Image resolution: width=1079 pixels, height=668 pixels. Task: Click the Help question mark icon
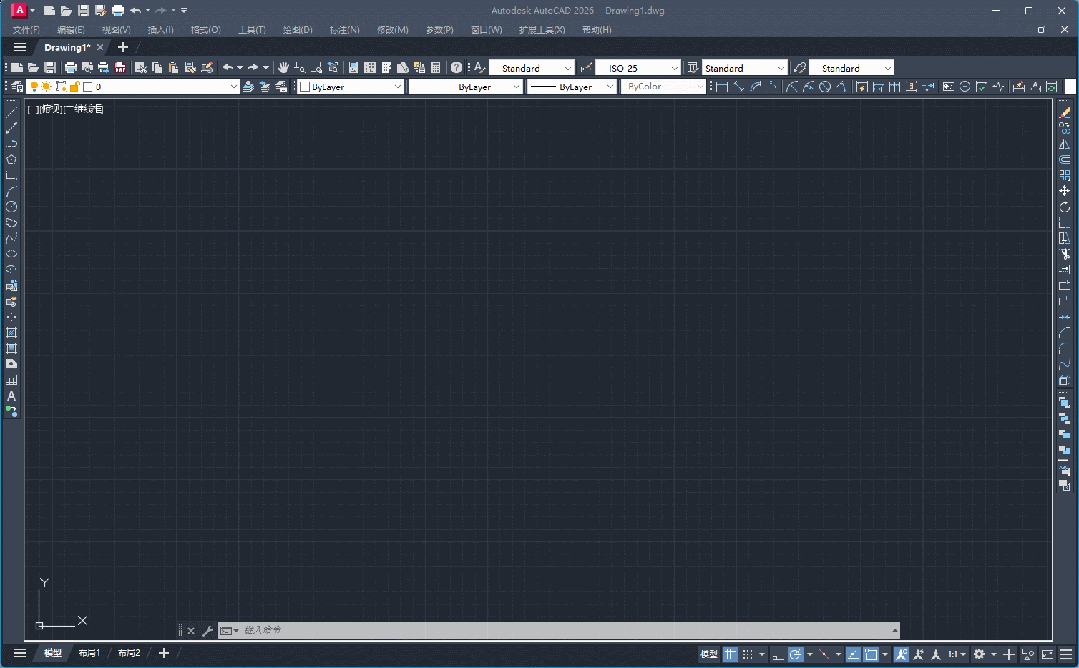coord(456,67)
